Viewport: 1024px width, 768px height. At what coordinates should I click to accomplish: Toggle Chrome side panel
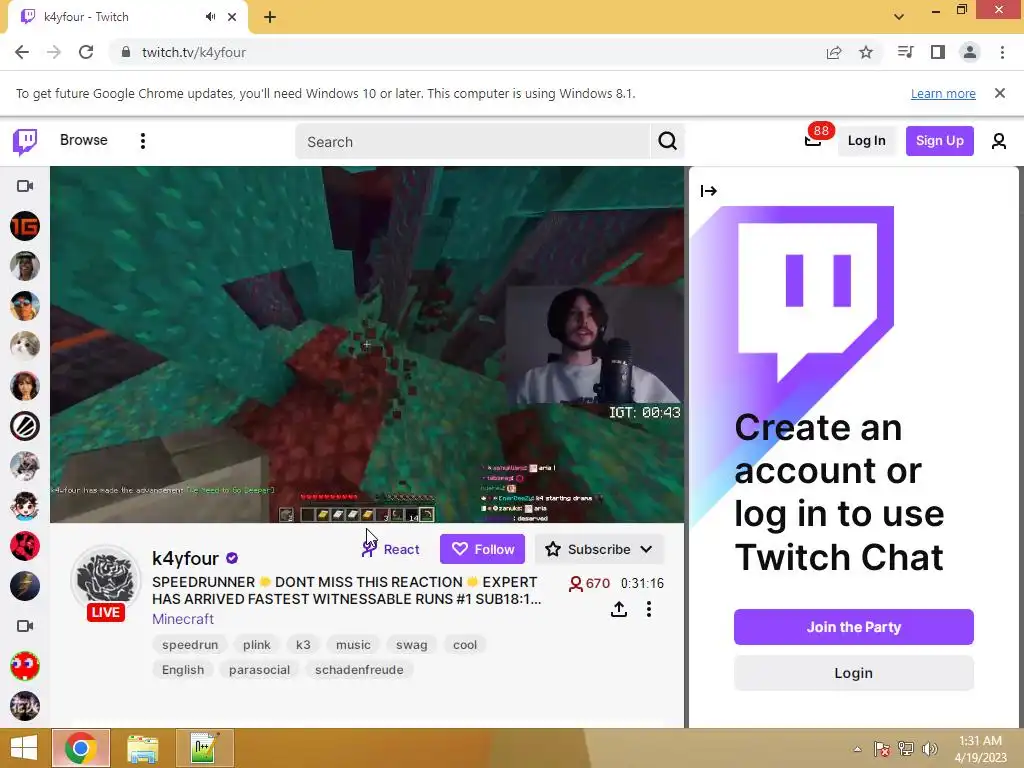pyautogui.click(x=938, y=52)
